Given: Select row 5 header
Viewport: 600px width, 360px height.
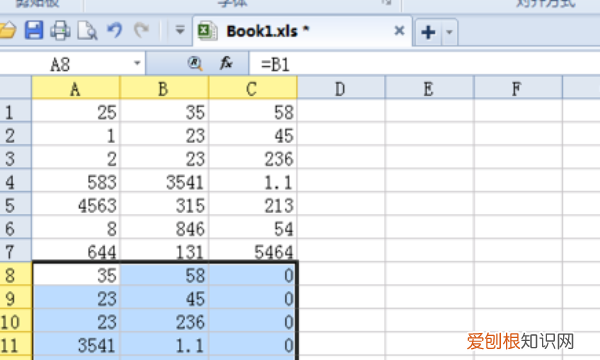Looking at the screenshot, I should pyautogui.click(x=15, y=204).
